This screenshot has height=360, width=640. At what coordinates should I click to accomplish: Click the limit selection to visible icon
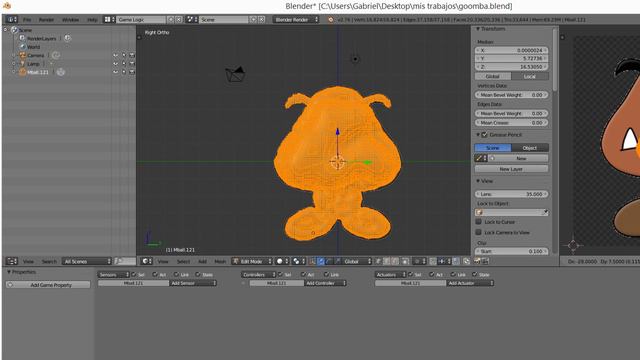coord(405,261)
